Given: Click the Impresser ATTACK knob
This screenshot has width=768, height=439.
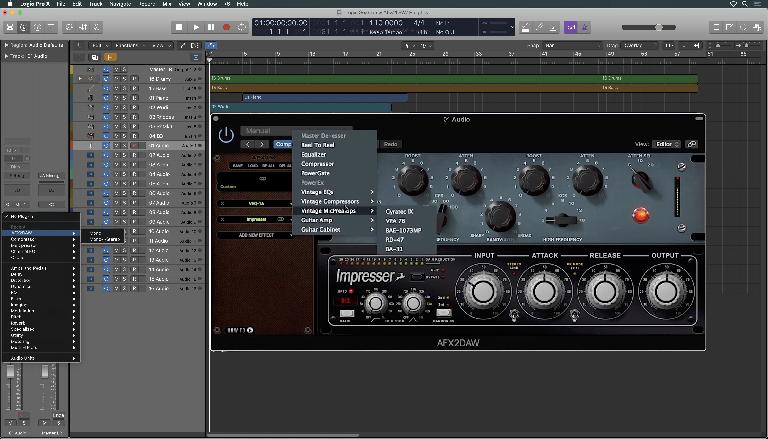Looking at the screenshot, I should click(x=544, y=291).
